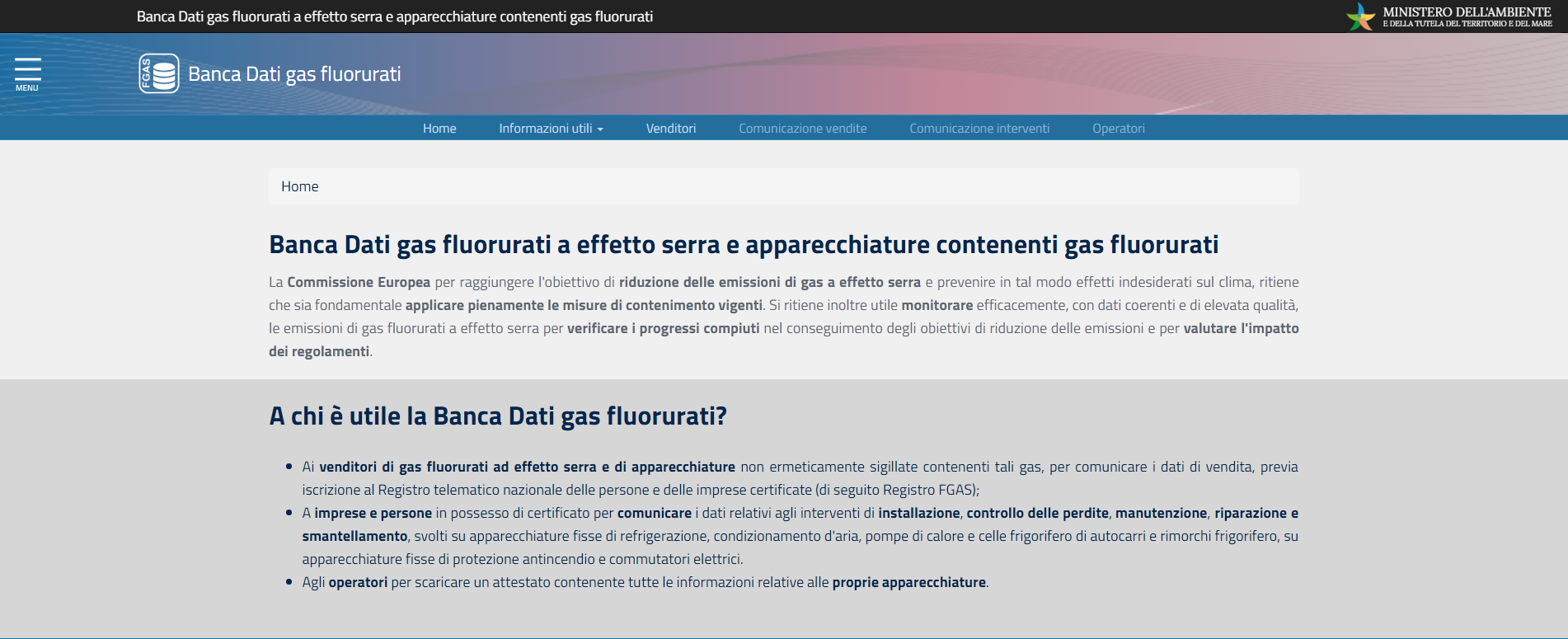
Task: Expand the Informazioni utili dropdown
Action: tap(551, 129)
